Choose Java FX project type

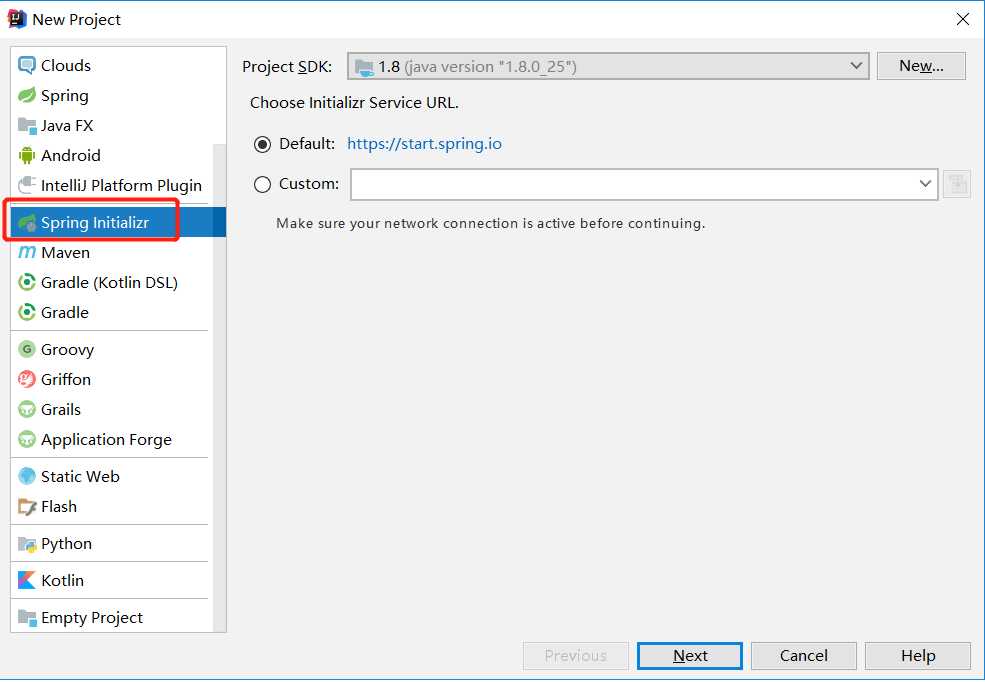[112, 126]
